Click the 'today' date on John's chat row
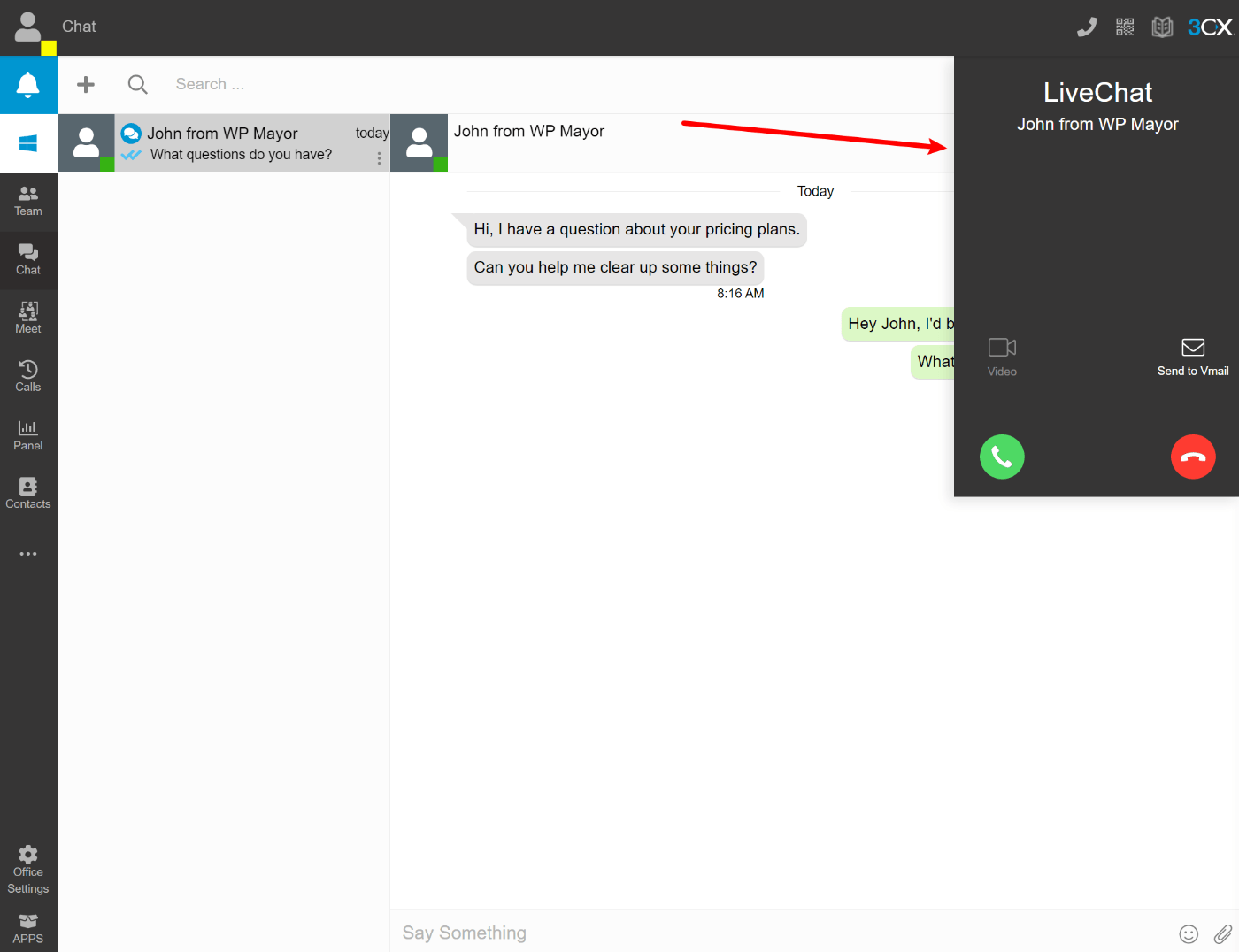The image size is (1239, 952). click(372, 134)
